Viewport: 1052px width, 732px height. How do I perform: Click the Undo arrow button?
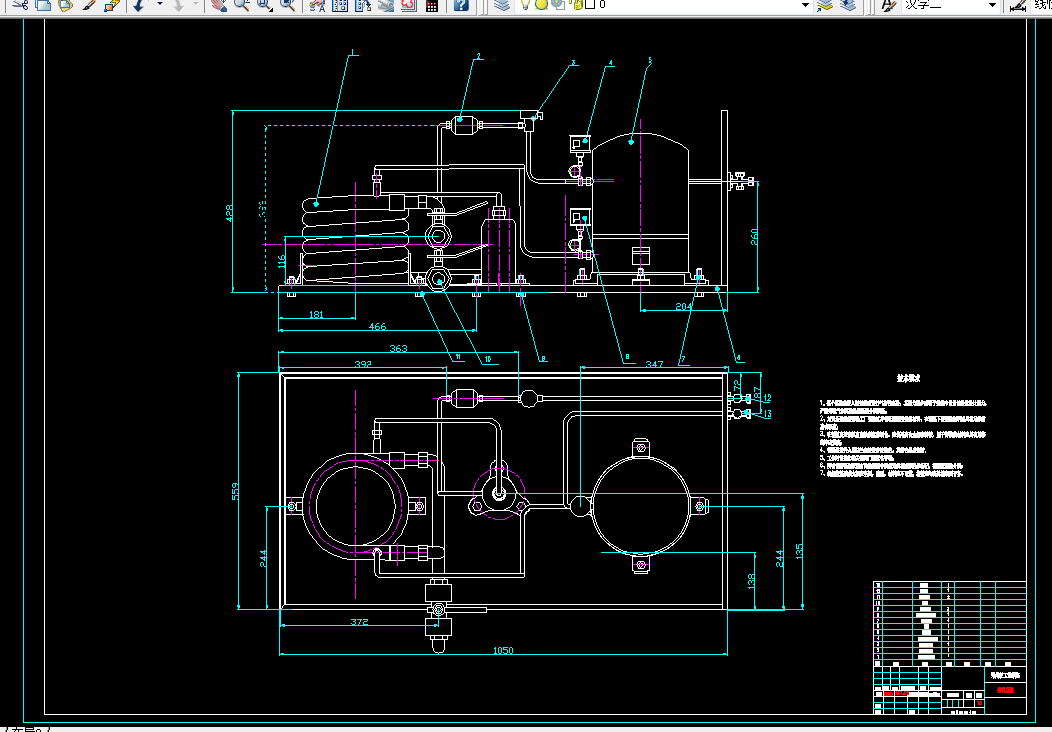point(139,5)
